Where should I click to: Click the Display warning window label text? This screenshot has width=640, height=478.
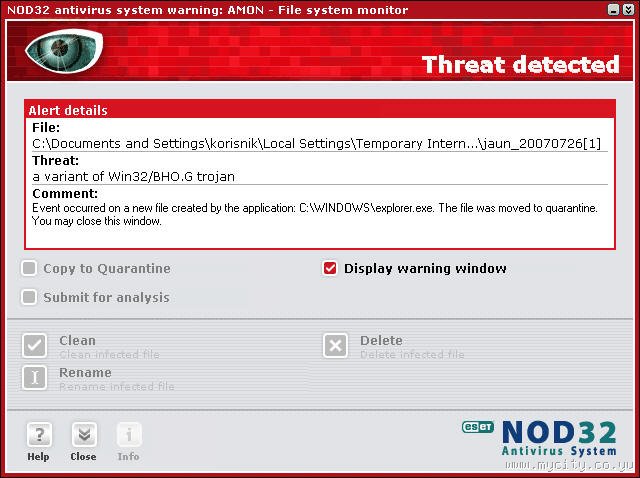tap(425, 269)
